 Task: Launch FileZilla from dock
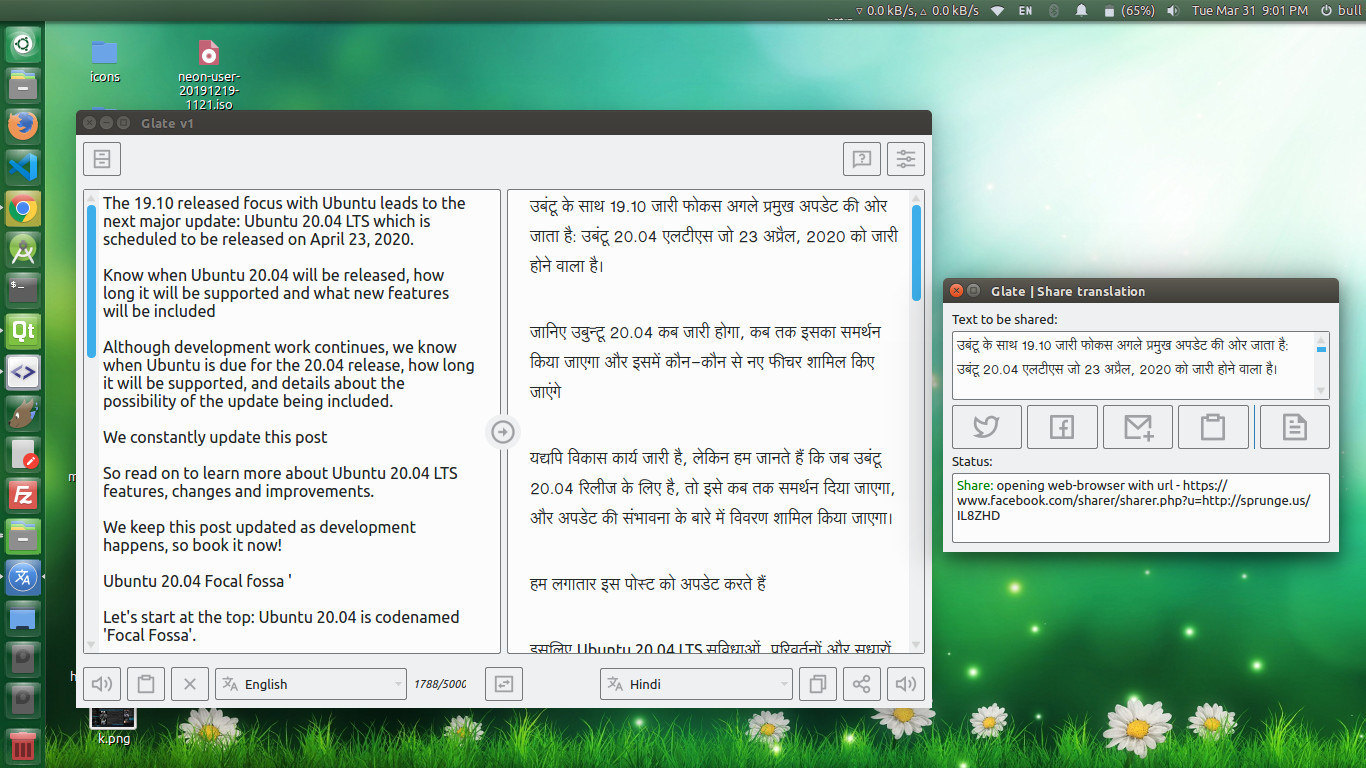[23, 495]
